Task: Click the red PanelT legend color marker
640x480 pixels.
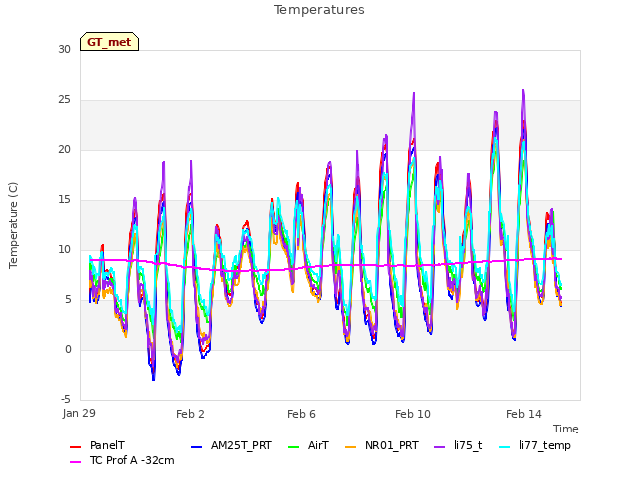Action: coord(76,447)
